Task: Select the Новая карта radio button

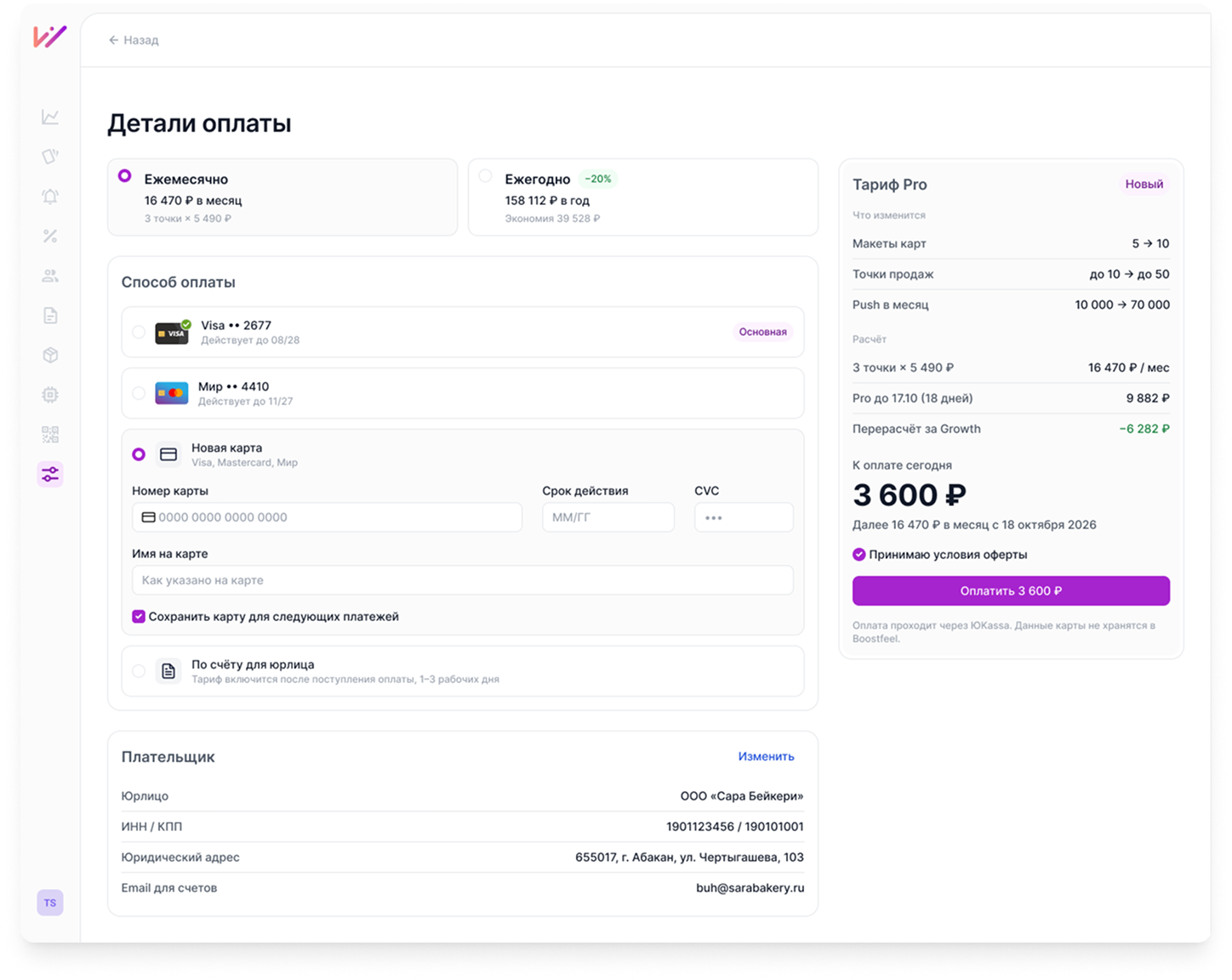Action: click(x=139, y=454)
